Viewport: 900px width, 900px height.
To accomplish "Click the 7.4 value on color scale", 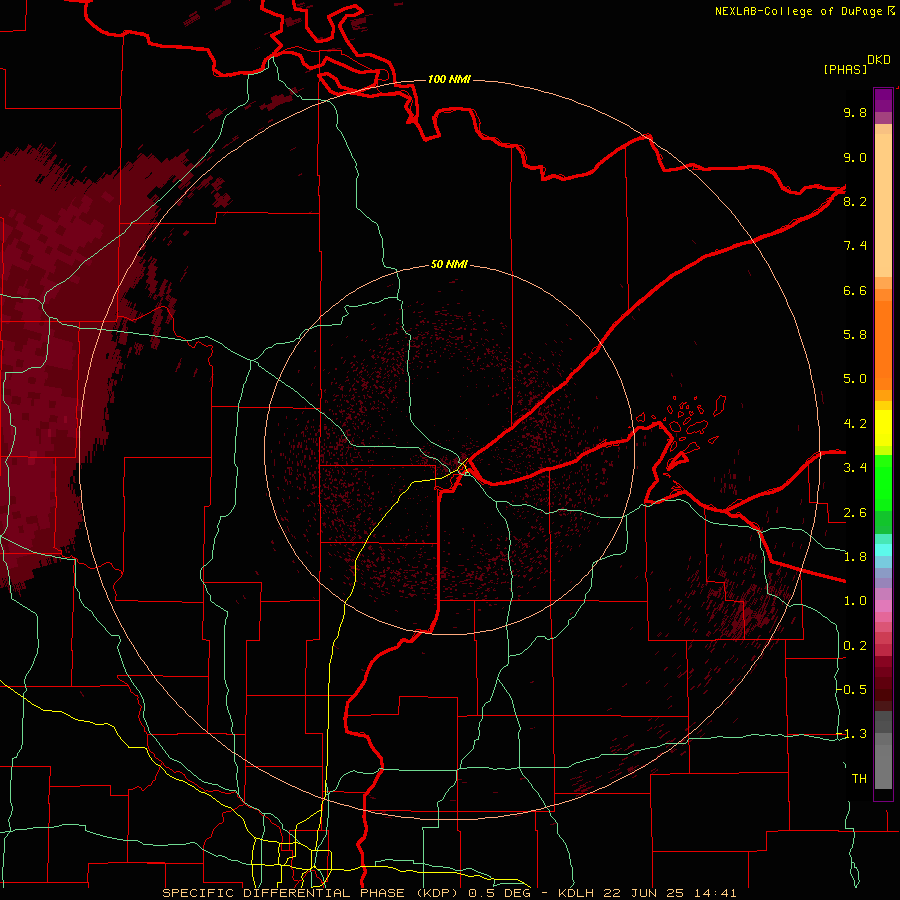I will (855, 246).
